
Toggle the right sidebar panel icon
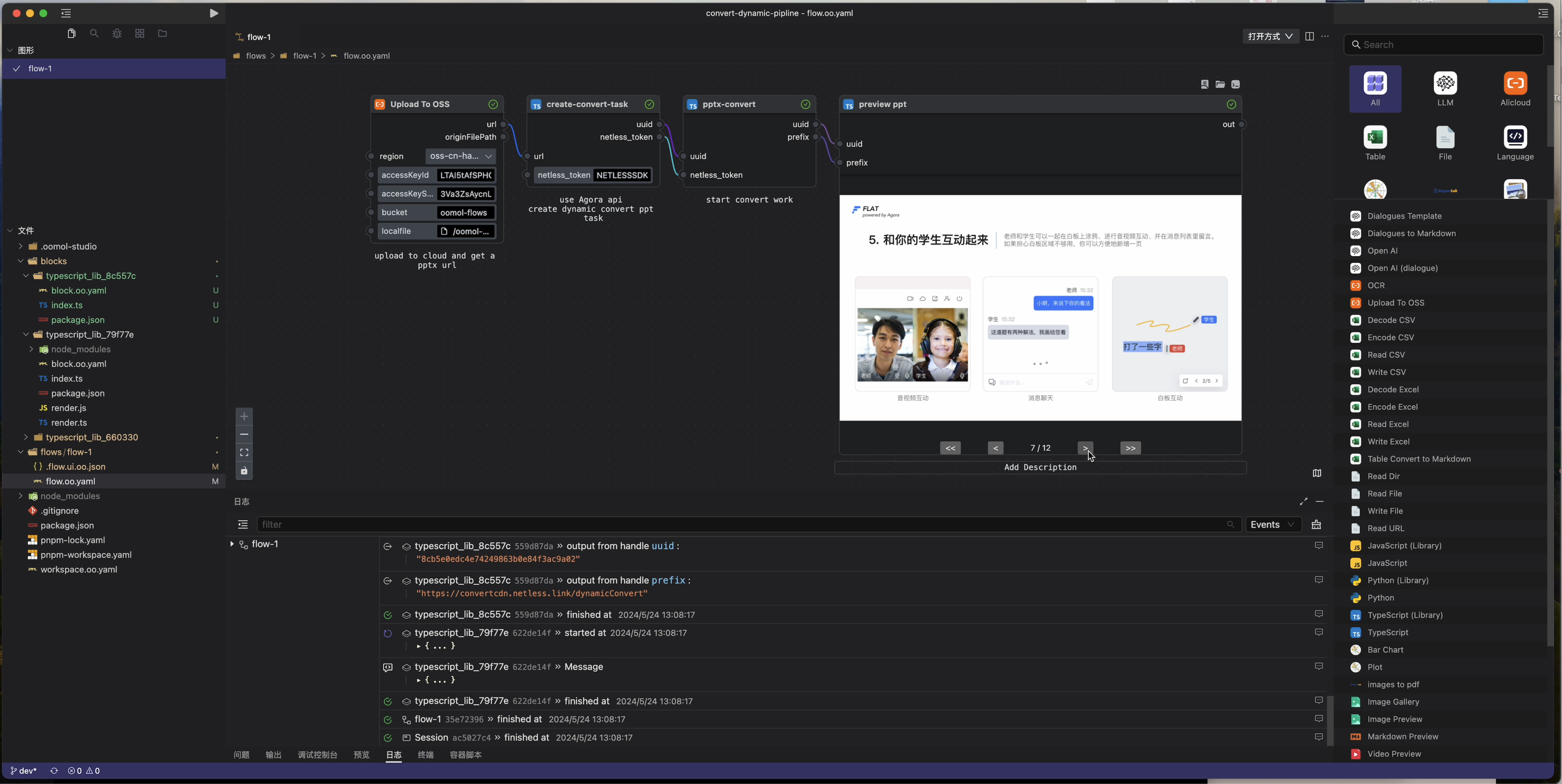[x=1543, y=13]
